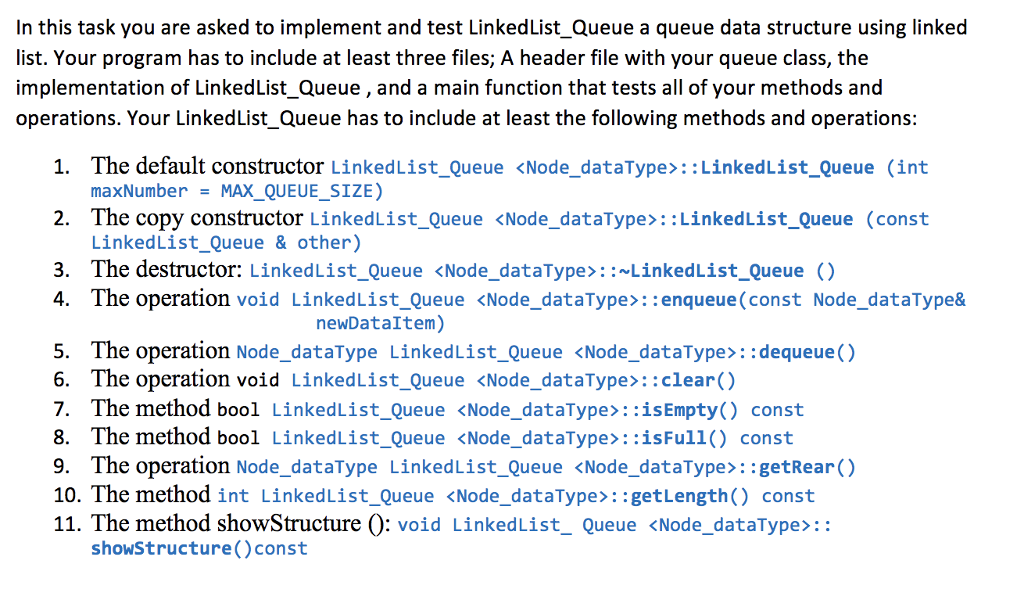The height and width of the screenshot is (607, 1024).
Task: Click the bold getLength method name
Action: pos(679,496)
